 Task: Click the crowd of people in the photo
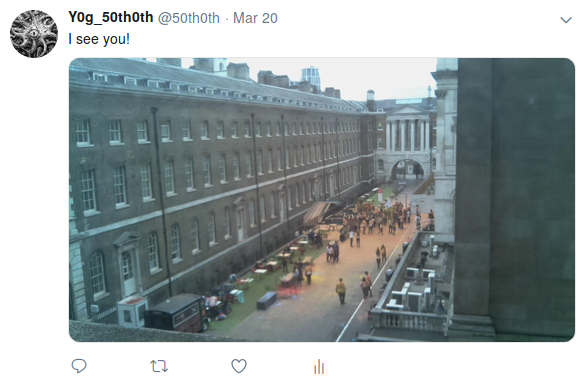pyautogui.click(x=377, y=216)
